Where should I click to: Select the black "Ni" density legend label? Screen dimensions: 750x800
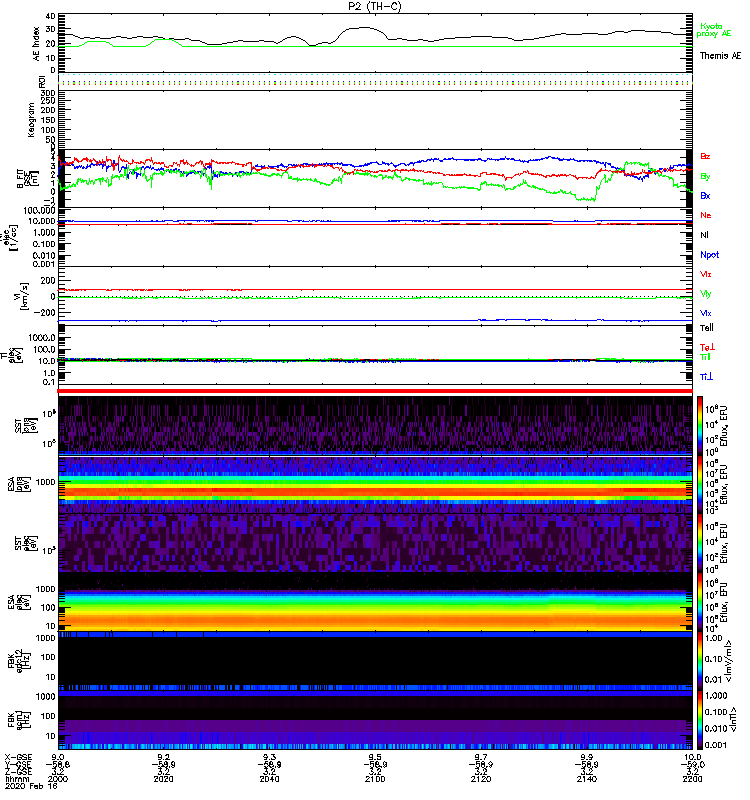pyautogui.click(x=704, y=235)
